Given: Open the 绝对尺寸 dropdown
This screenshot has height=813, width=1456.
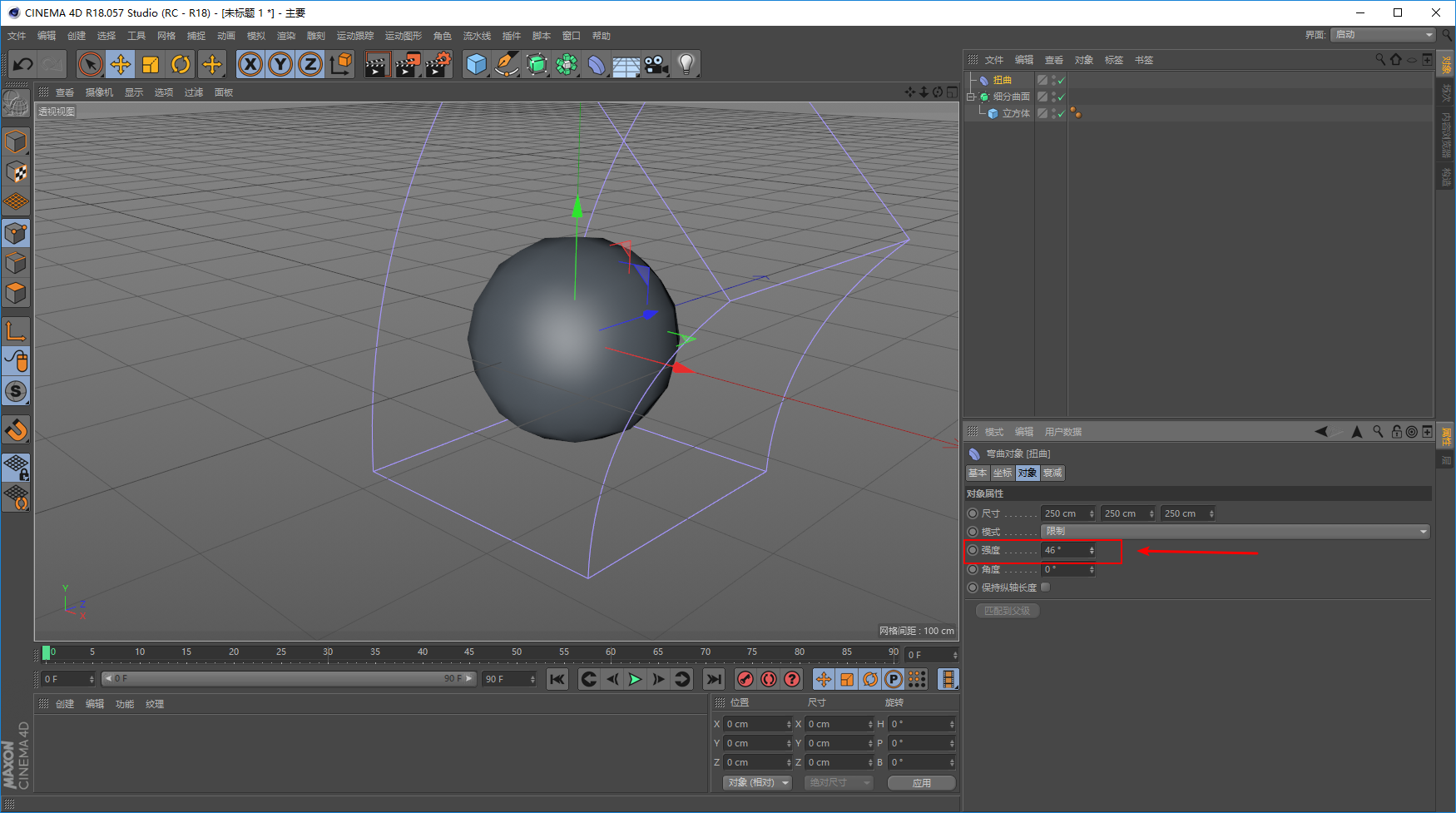Looking at the screenshot, I should click(x=839, y=783).
